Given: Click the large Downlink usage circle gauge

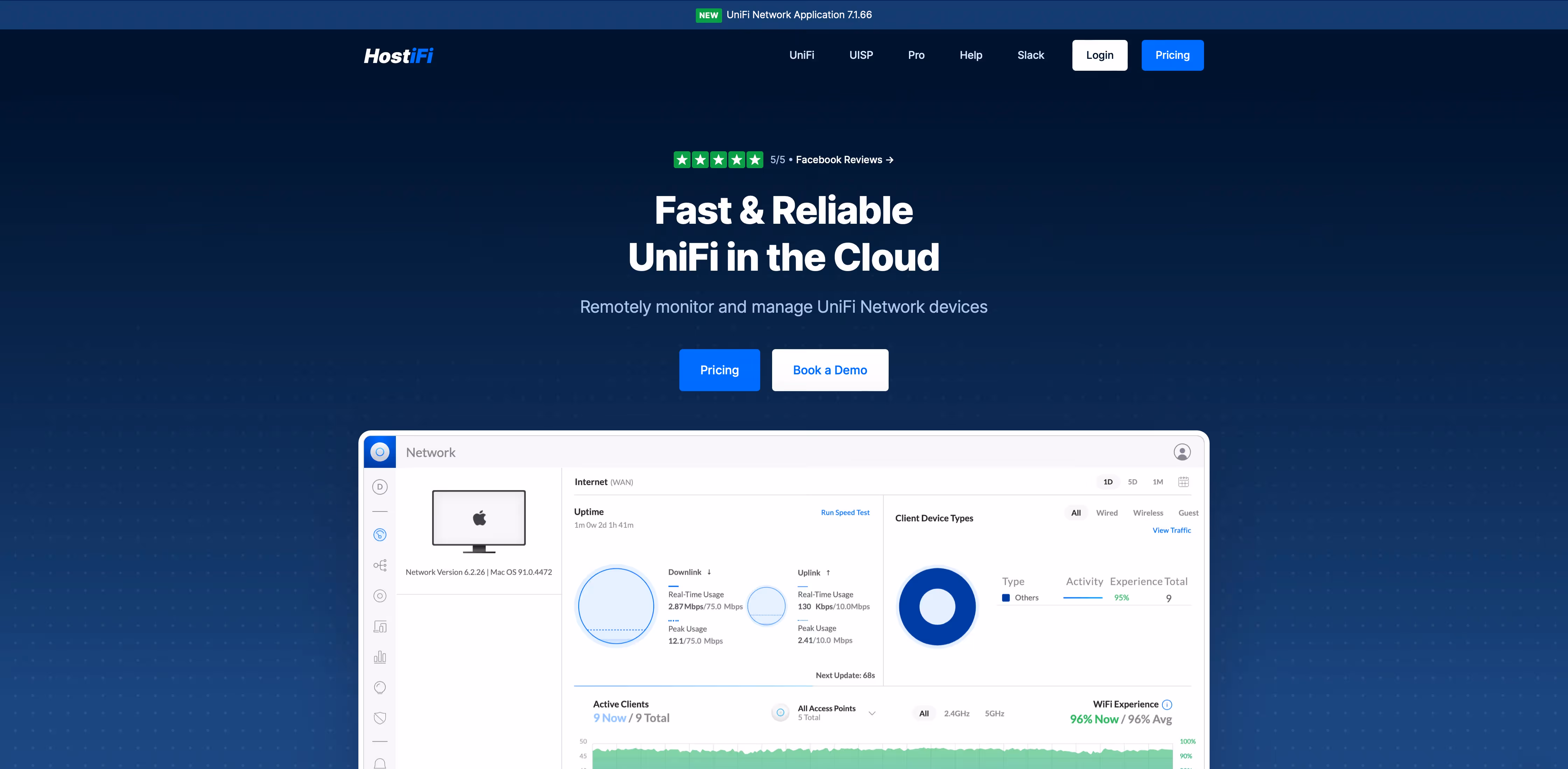Looking at the screenshot, I should (x=616, y=606).
